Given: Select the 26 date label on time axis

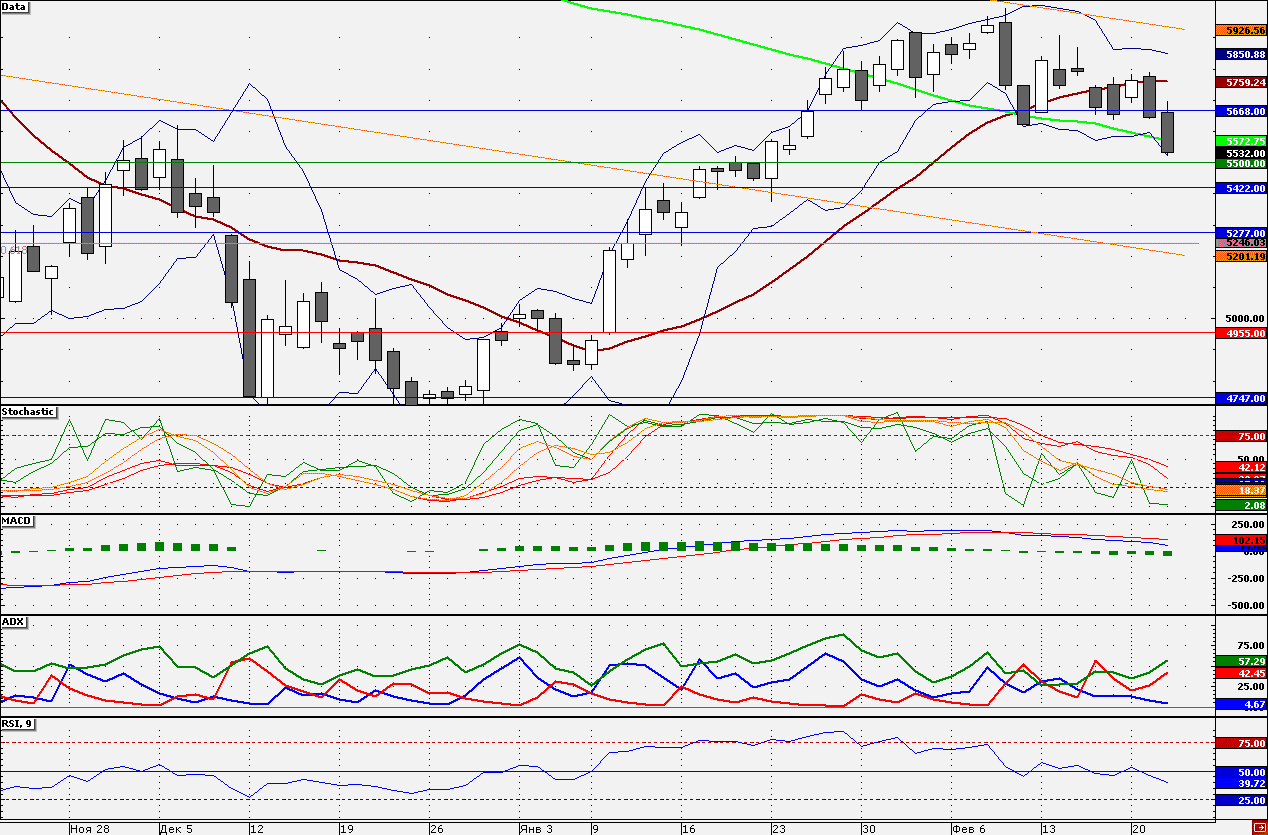Looking at the screenshot, I should [x=436, y=829].
